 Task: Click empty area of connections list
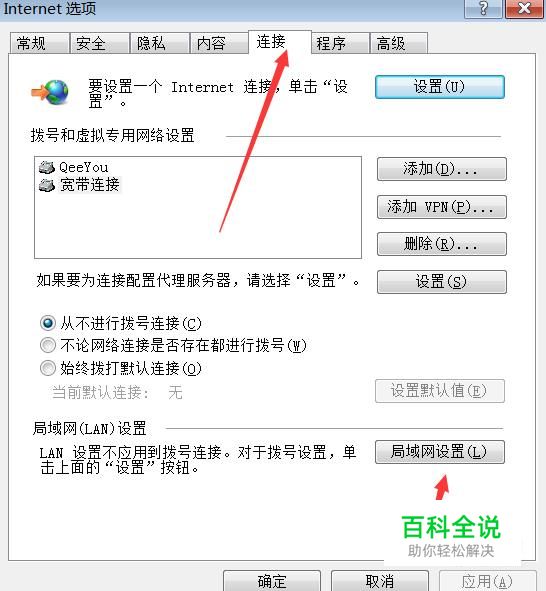(198, 226)
